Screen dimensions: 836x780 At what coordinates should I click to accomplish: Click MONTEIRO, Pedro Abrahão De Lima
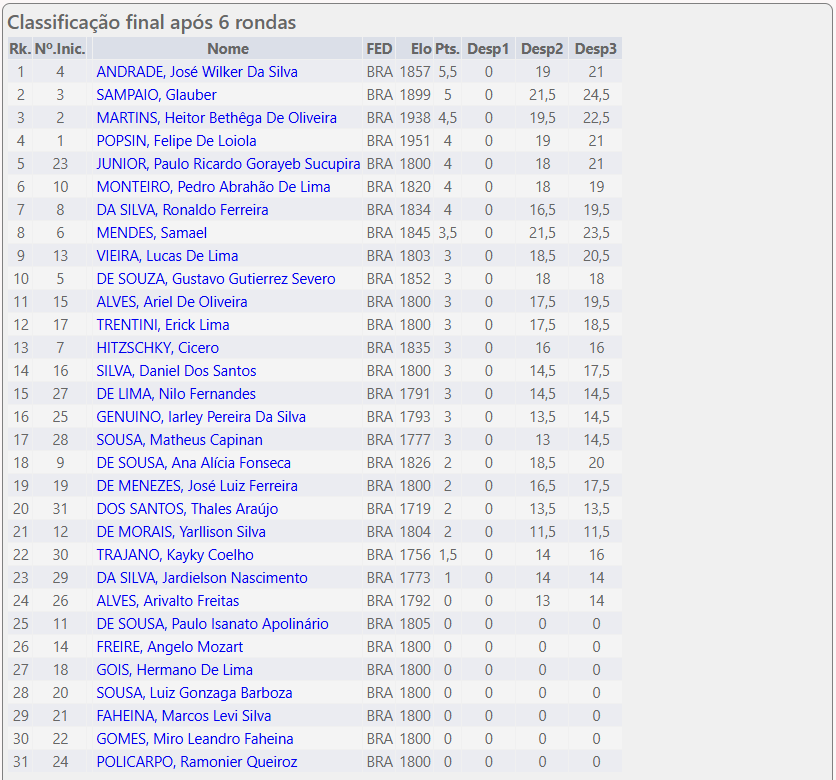click(x=213, y=187)
